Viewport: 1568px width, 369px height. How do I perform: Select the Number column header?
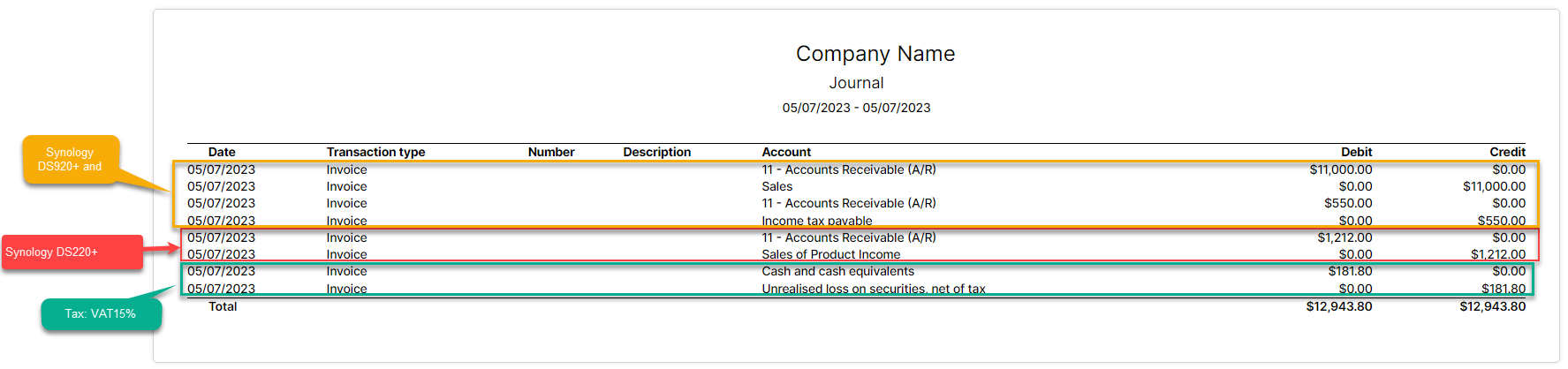click(x=551, y=152)
